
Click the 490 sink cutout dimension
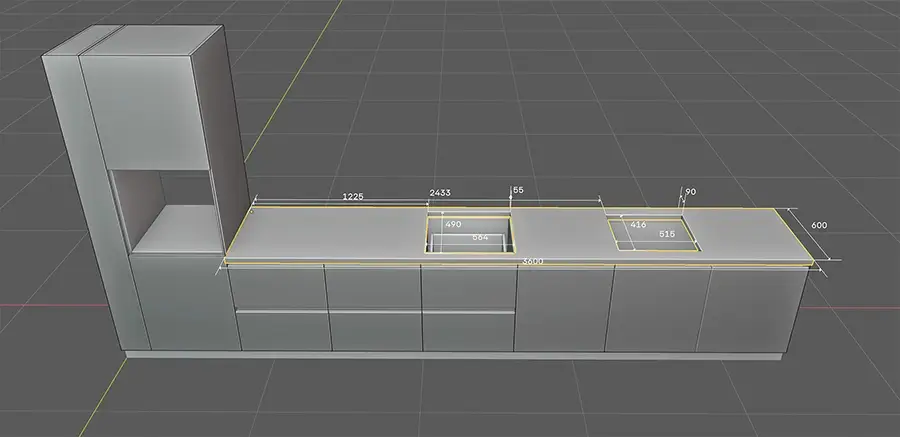[x=452, y=225]
